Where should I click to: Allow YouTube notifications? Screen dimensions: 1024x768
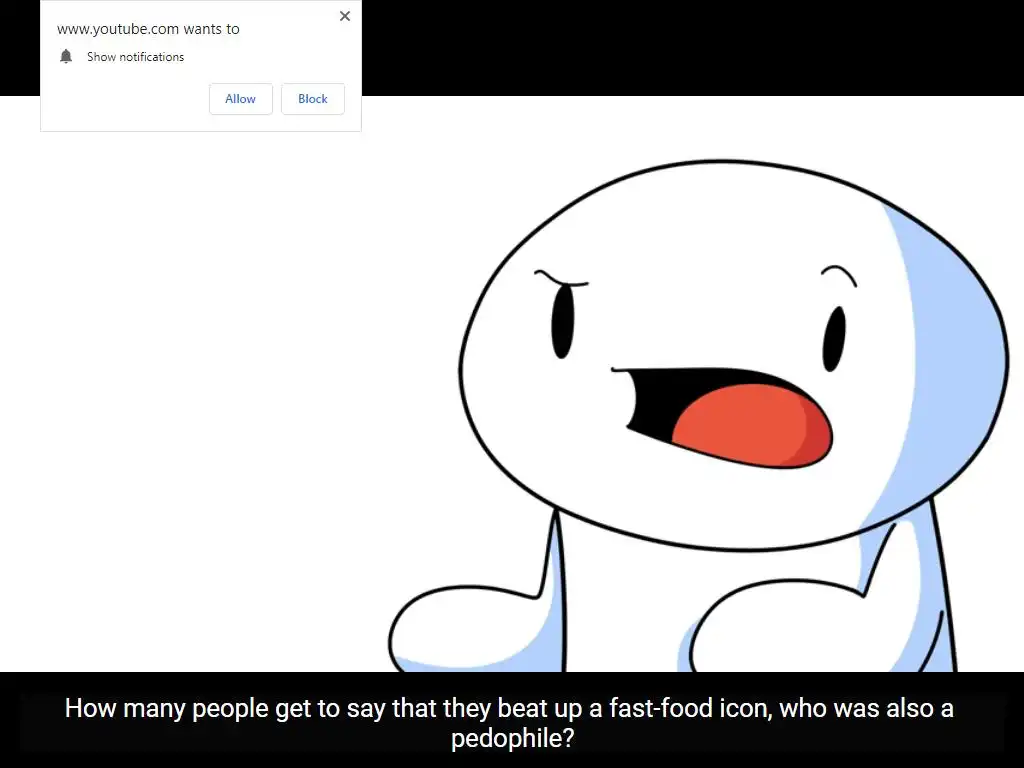240,99
